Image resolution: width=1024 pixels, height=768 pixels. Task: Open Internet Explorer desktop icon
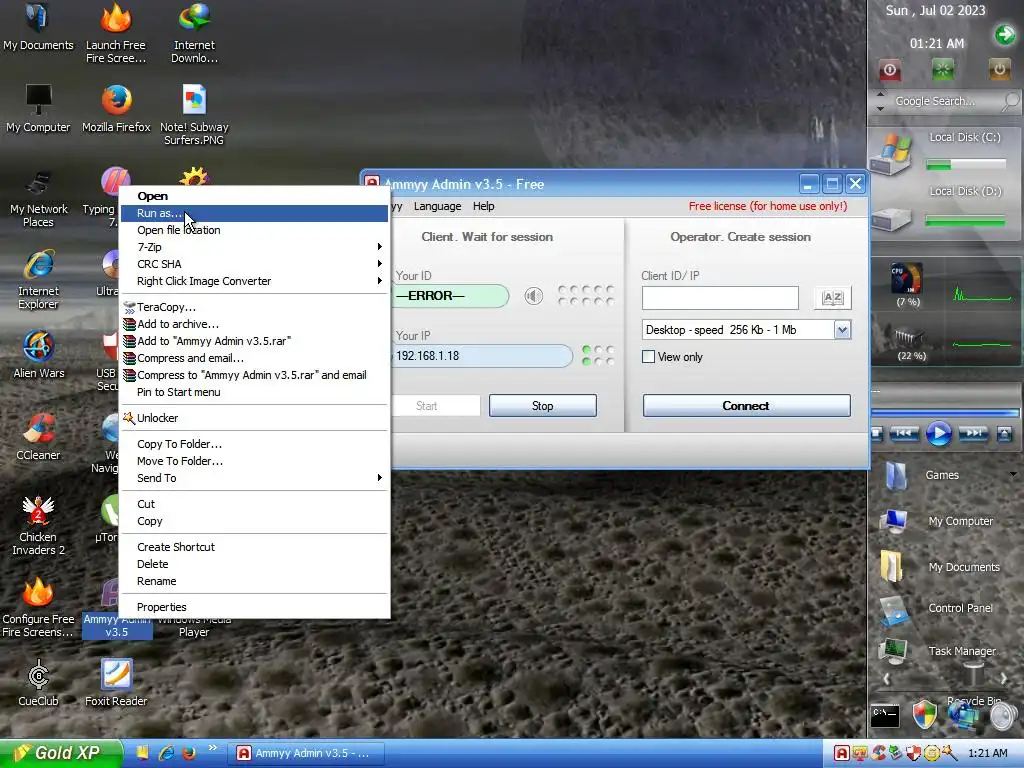point(39,280)
